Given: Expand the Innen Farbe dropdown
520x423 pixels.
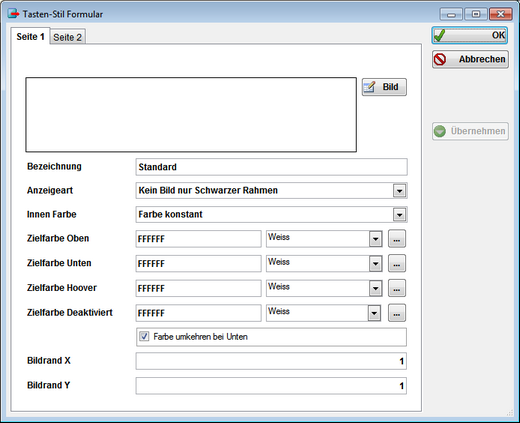Looking at the screenshot, I should pos(399,215).
